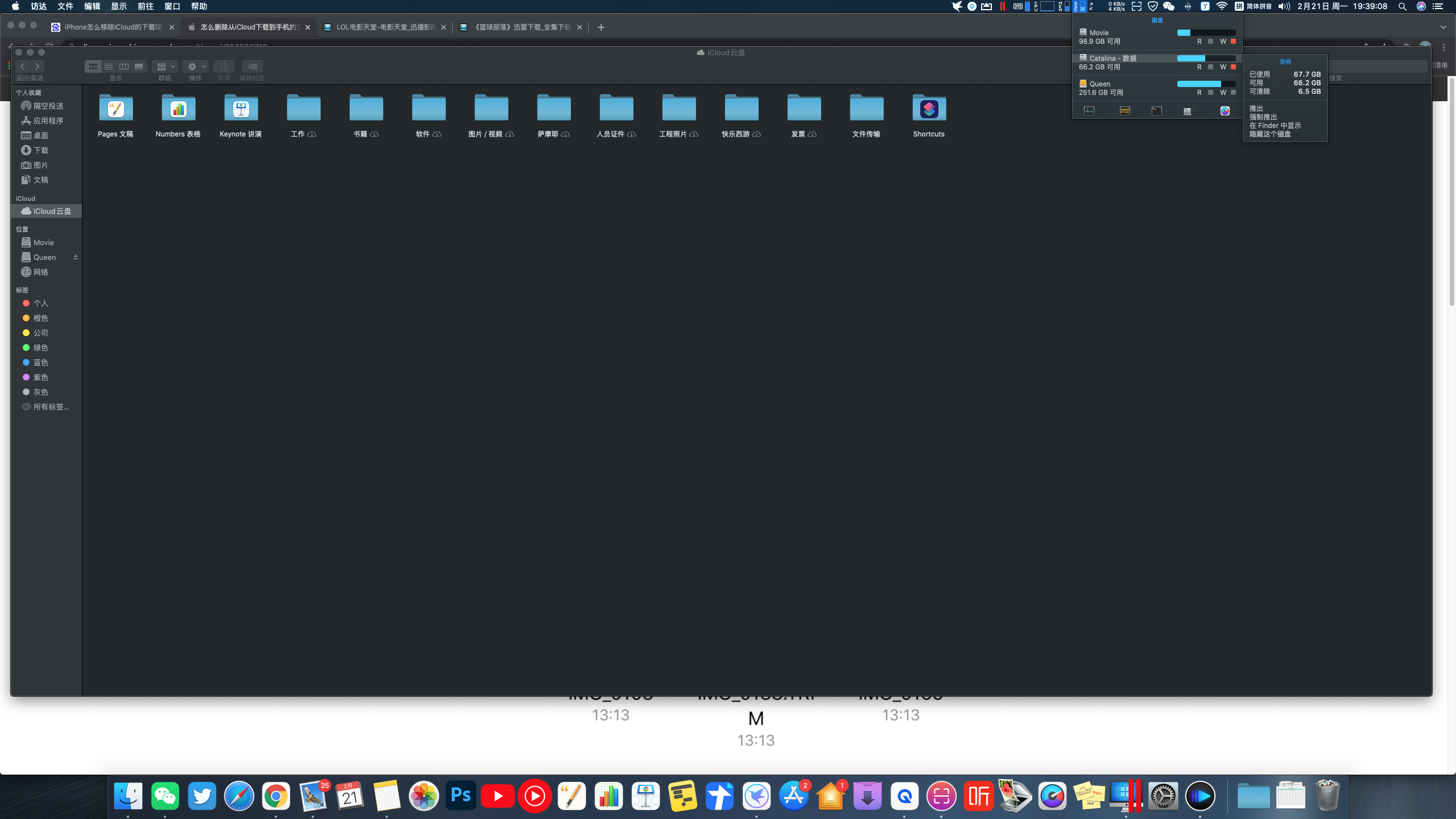Download the 工作 folder from iCloud

312,134
